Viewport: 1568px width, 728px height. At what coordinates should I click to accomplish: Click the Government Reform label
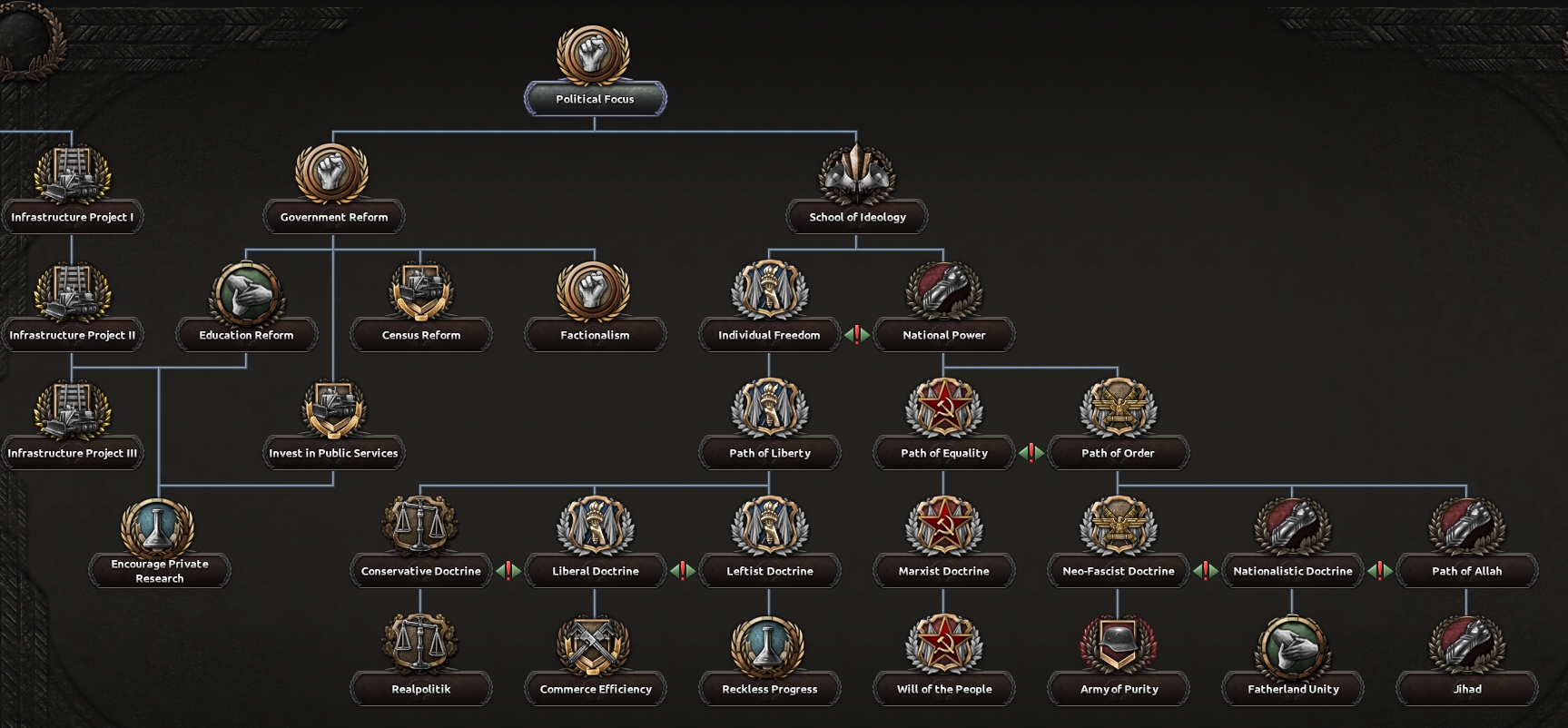point(333,217)
